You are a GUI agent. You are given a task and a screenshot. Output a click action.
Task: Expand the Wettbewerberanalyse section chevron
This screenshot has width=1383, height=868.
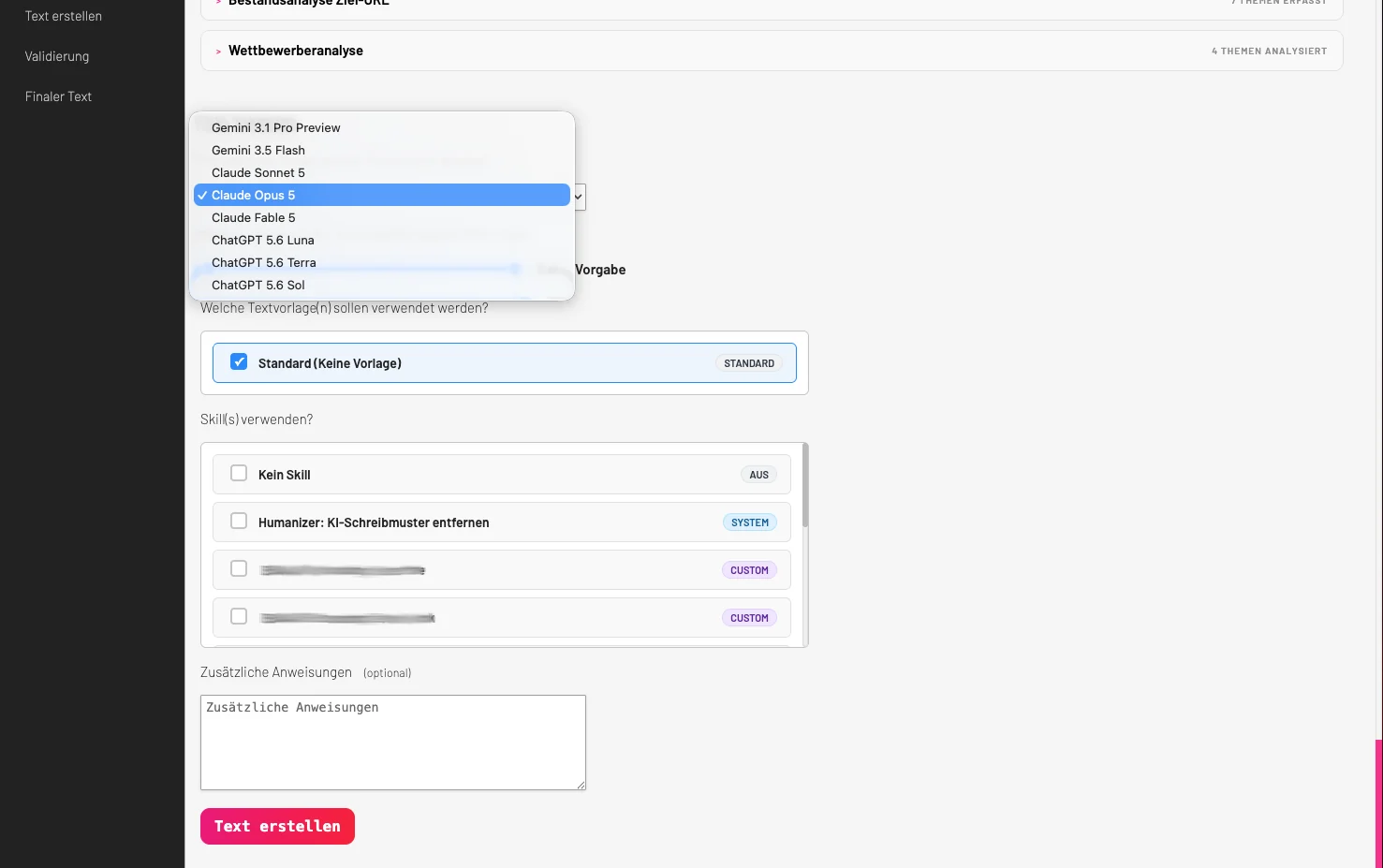(218, 51)
